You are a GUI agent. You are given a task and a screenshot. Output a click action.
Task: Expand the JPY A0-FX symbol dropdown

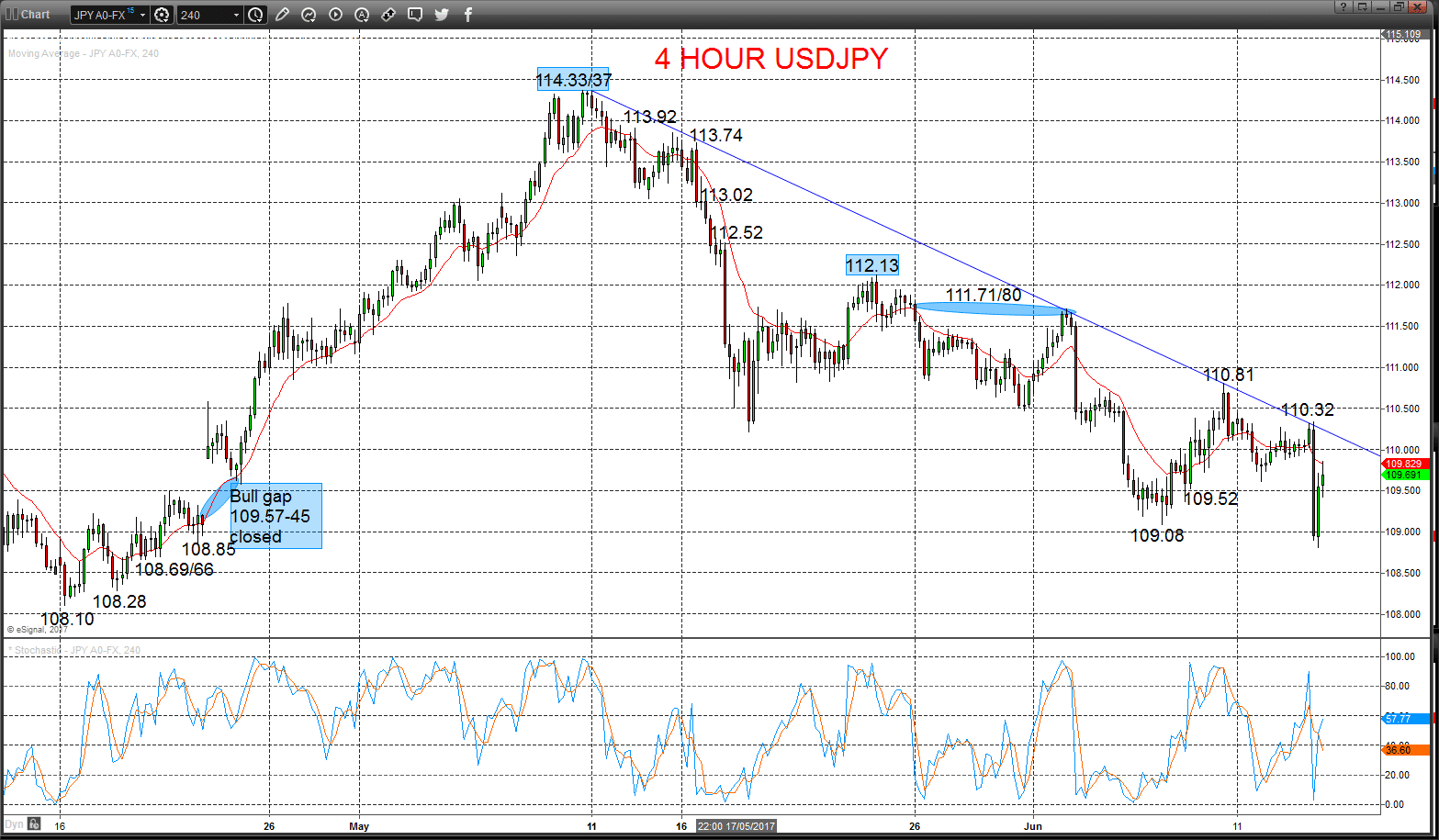[x=143, y=15]
